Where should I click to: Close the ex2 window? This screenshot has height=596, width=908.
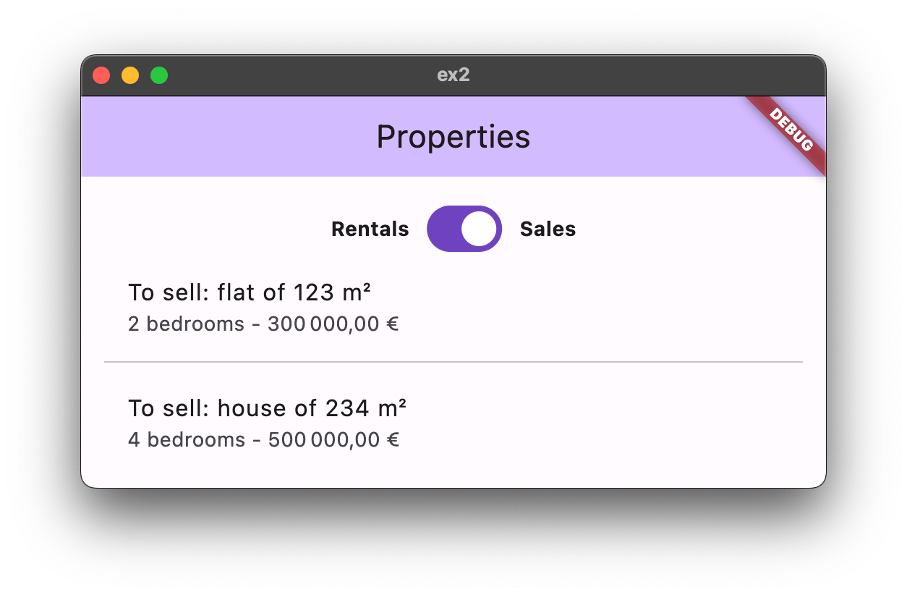tap(101, 75)
